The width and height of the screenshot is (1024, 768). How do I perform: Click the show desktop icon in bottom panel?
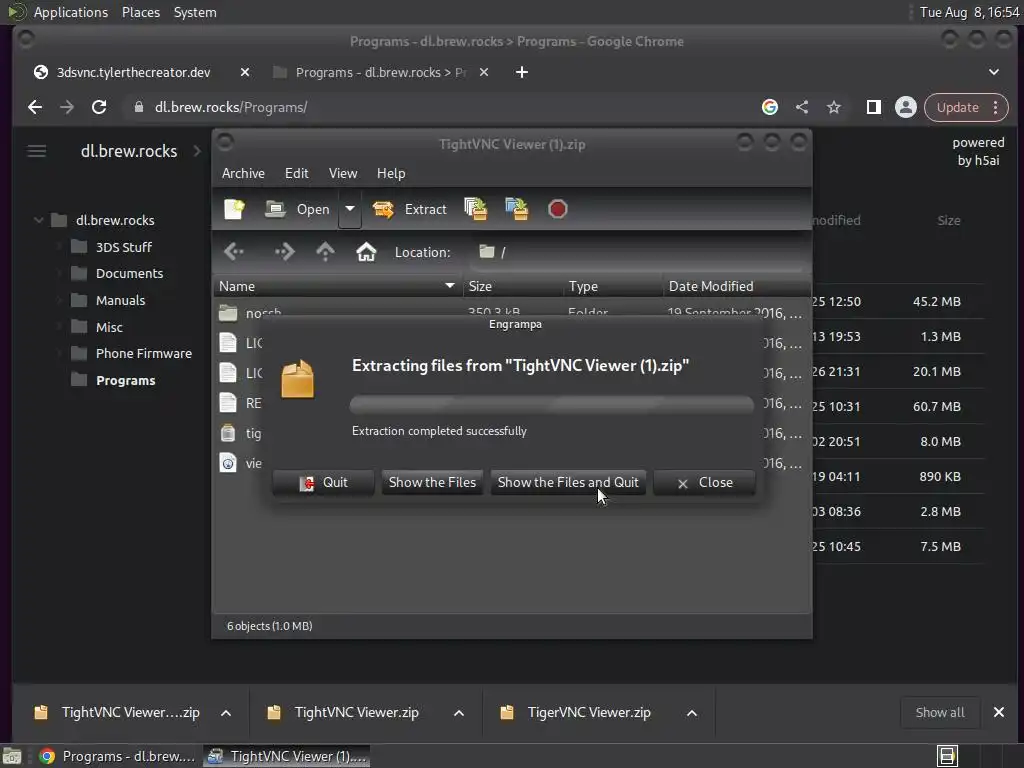pyautogui.click(x=12, y=756)
